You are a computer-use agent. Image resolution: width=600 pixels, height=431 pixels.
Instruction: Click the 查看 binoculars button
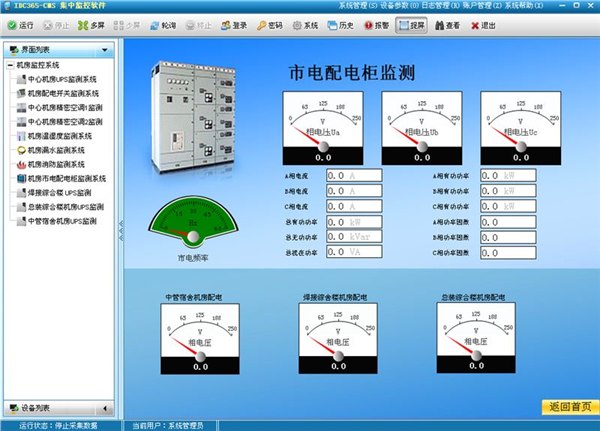(x=447, y=26)
